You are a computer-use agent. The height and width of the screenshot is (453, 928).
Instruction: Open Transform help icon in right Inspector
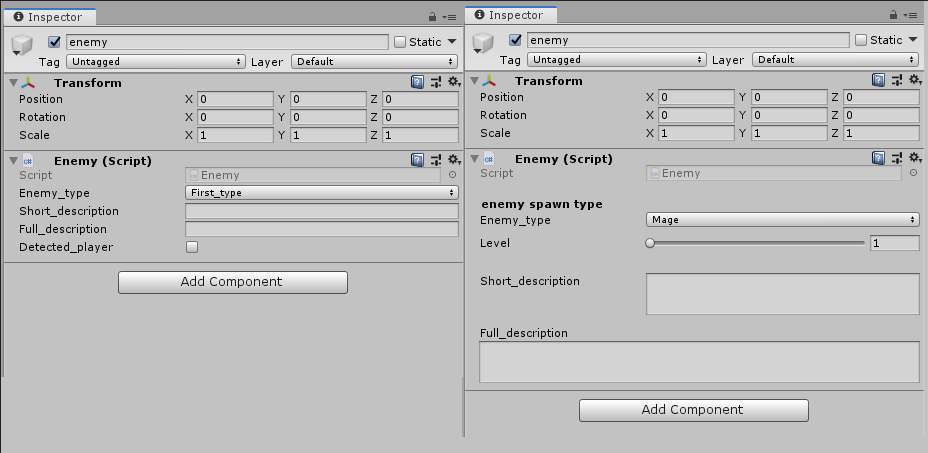[x=878, y=81]
